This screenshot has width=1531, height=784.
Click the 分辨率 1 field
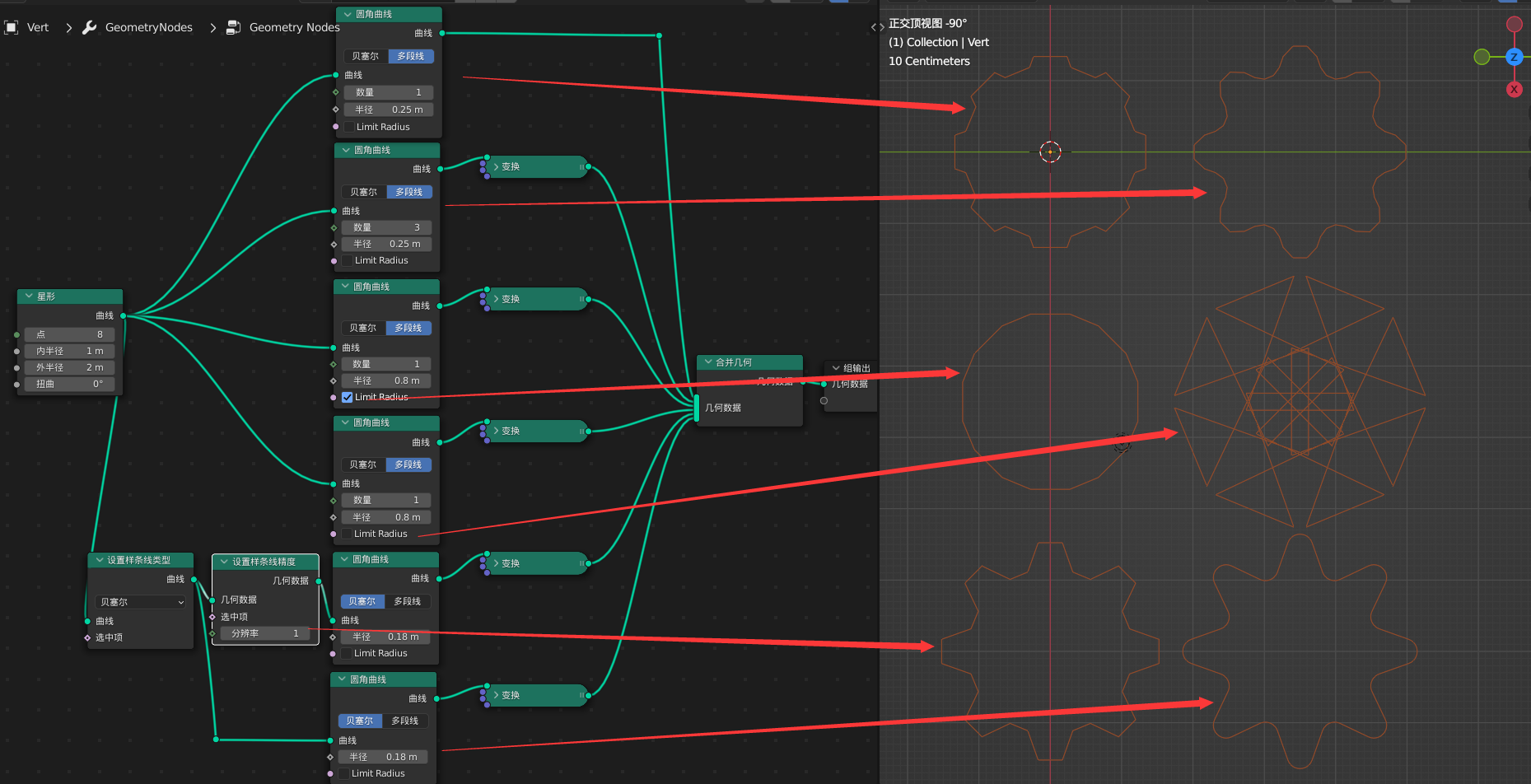[265, 633]
